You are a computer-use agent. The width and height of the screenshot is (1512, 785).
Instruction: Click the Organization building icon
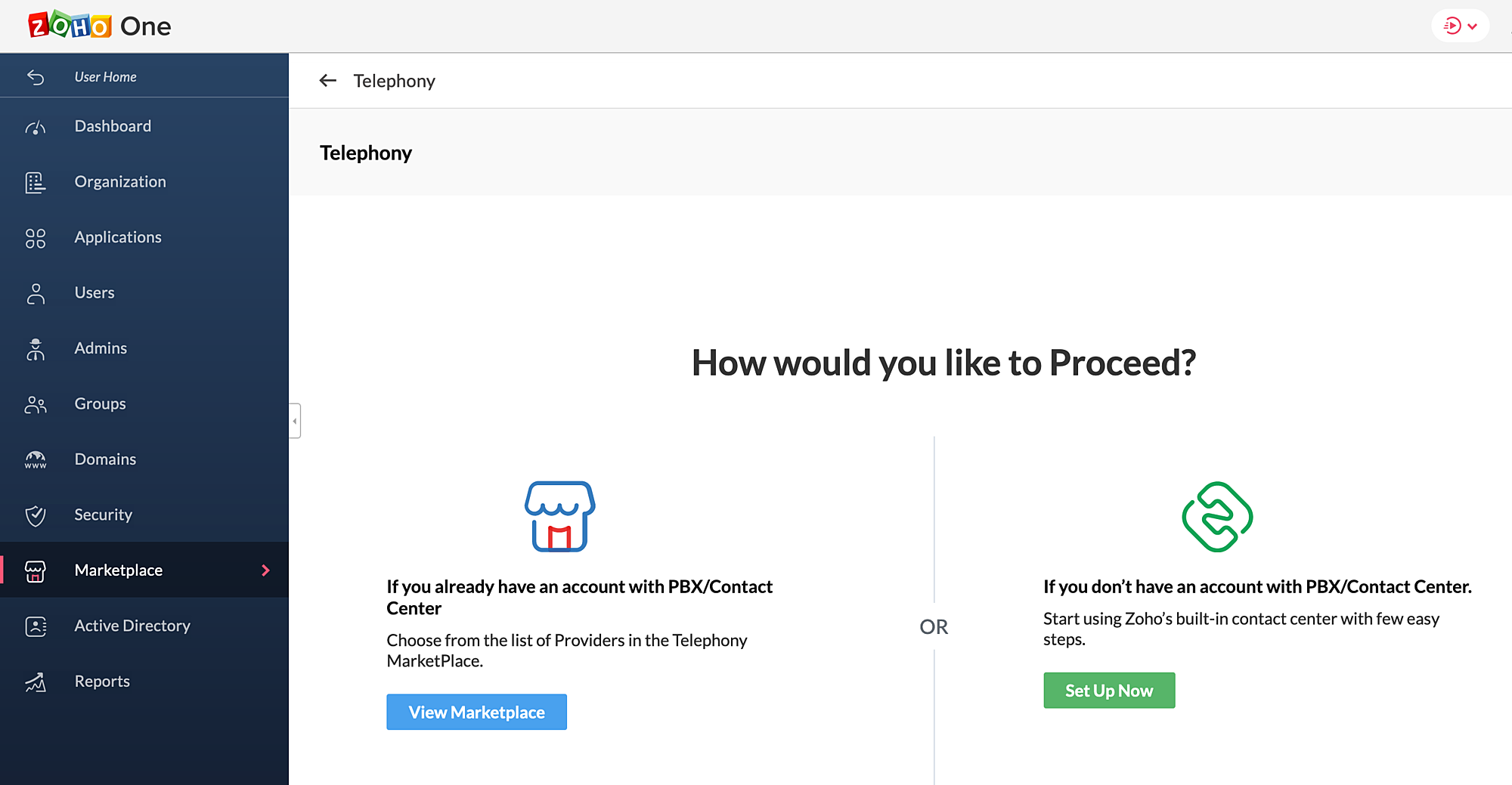tap(36, 182)
